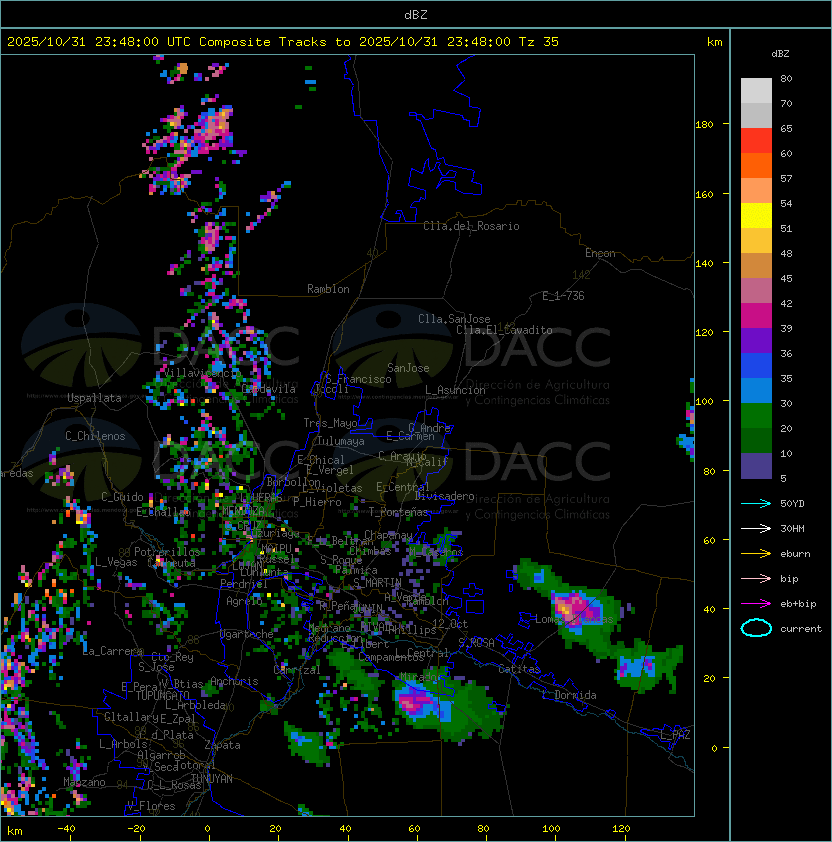Click the 'S_MARTIN' place label
The width and height of the screenshot is (832, 842).
378,583
